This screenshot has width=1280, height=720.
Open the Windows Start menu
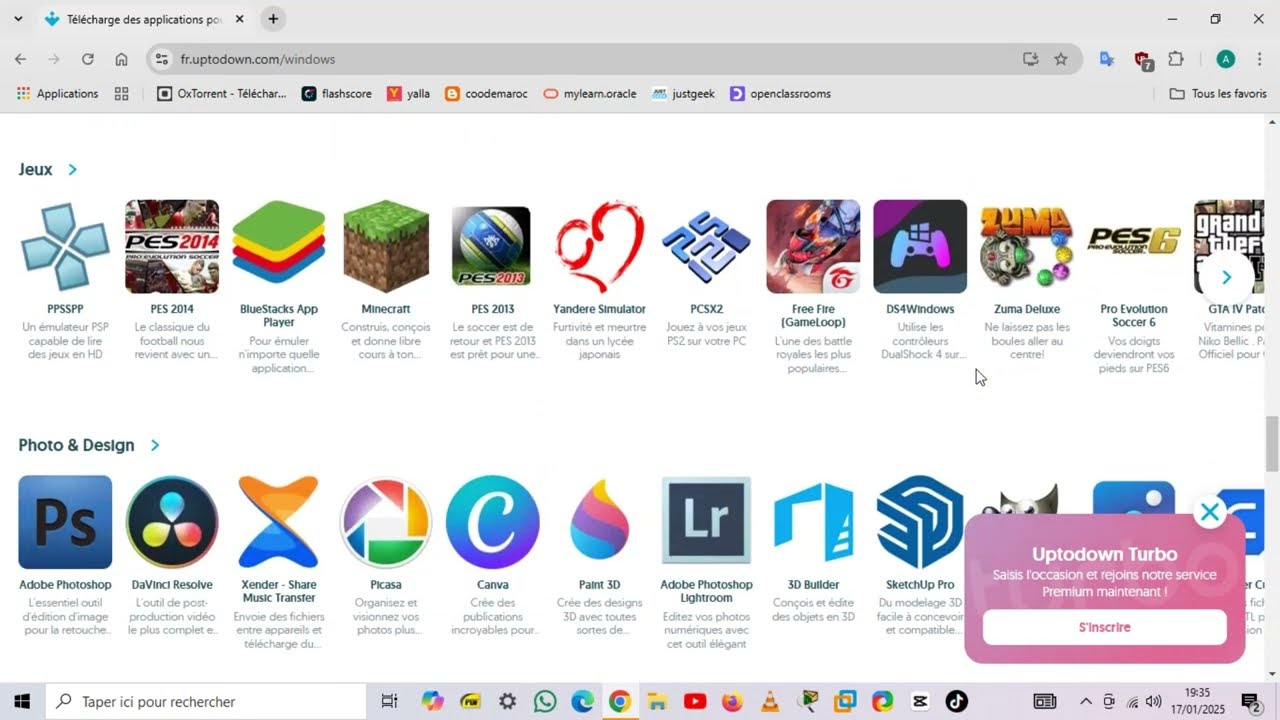tap(21, 701)
